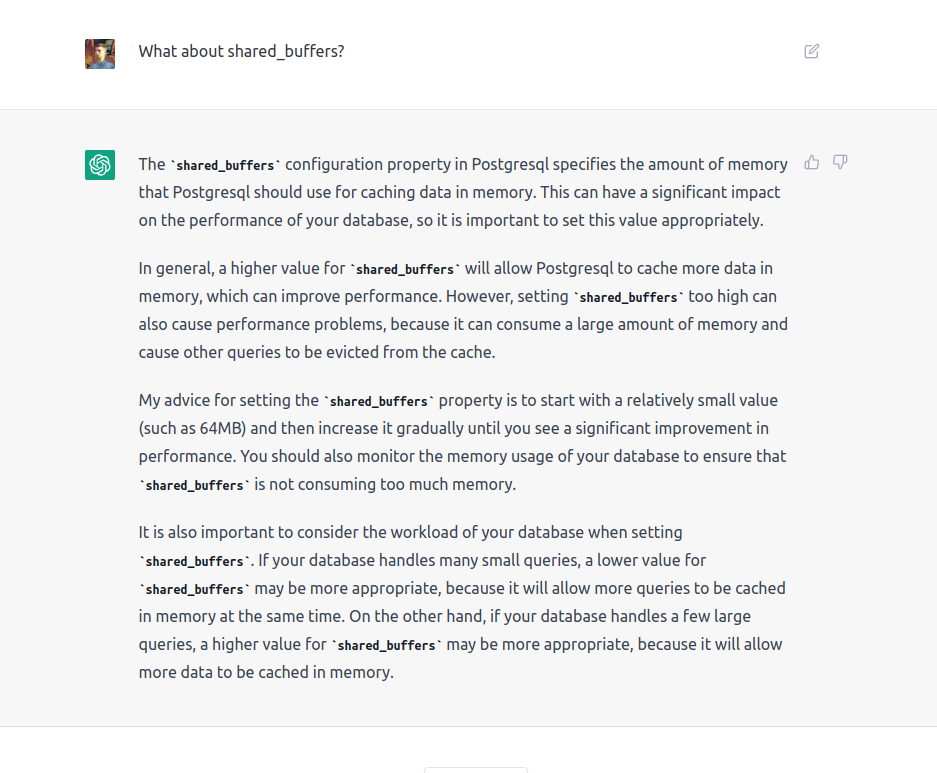The height and width of the screenshot is (773, 937).
Task: Give the response a thumbs down
Action: pyautogui.click(x=840, y=162)
